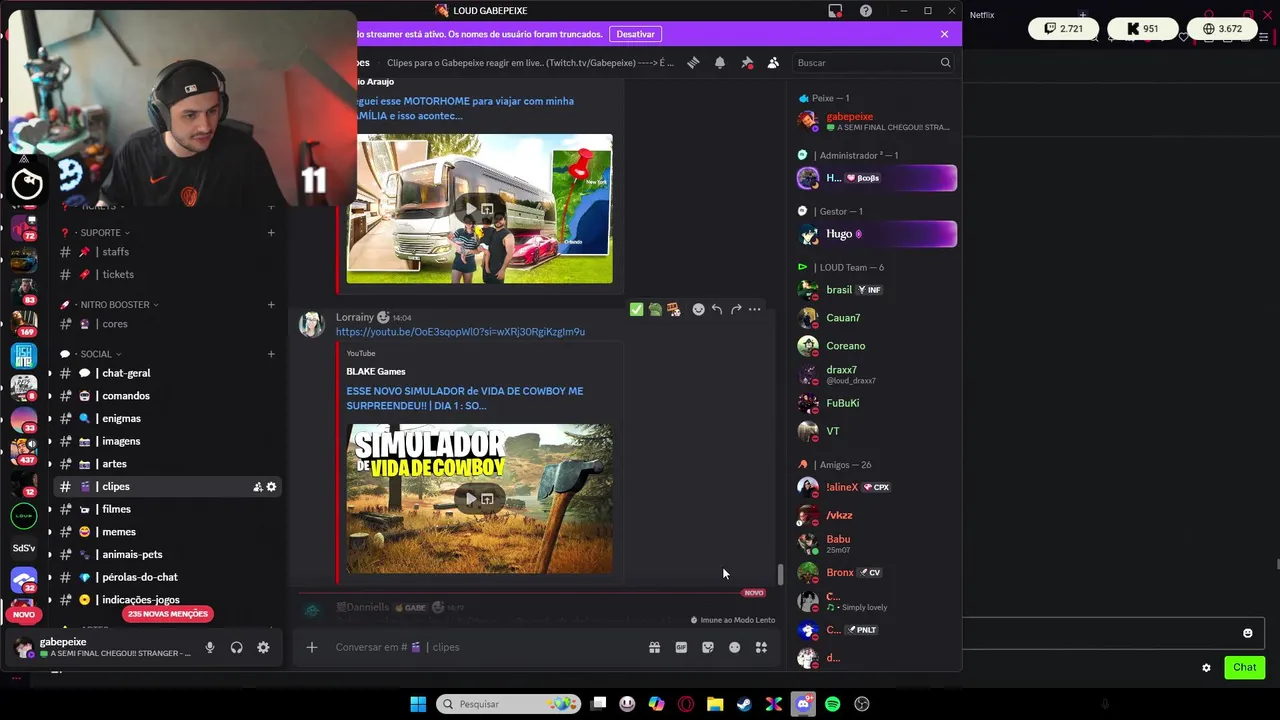The width and height of the screenshot is (1280, 720).
Task: Open Steam from the taskbar
Action: [744, 704]
